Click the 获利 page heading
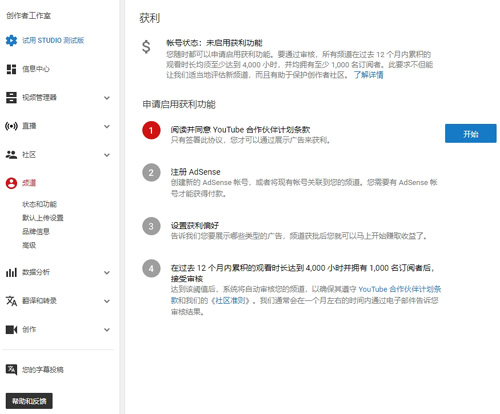 coord(150,18)
